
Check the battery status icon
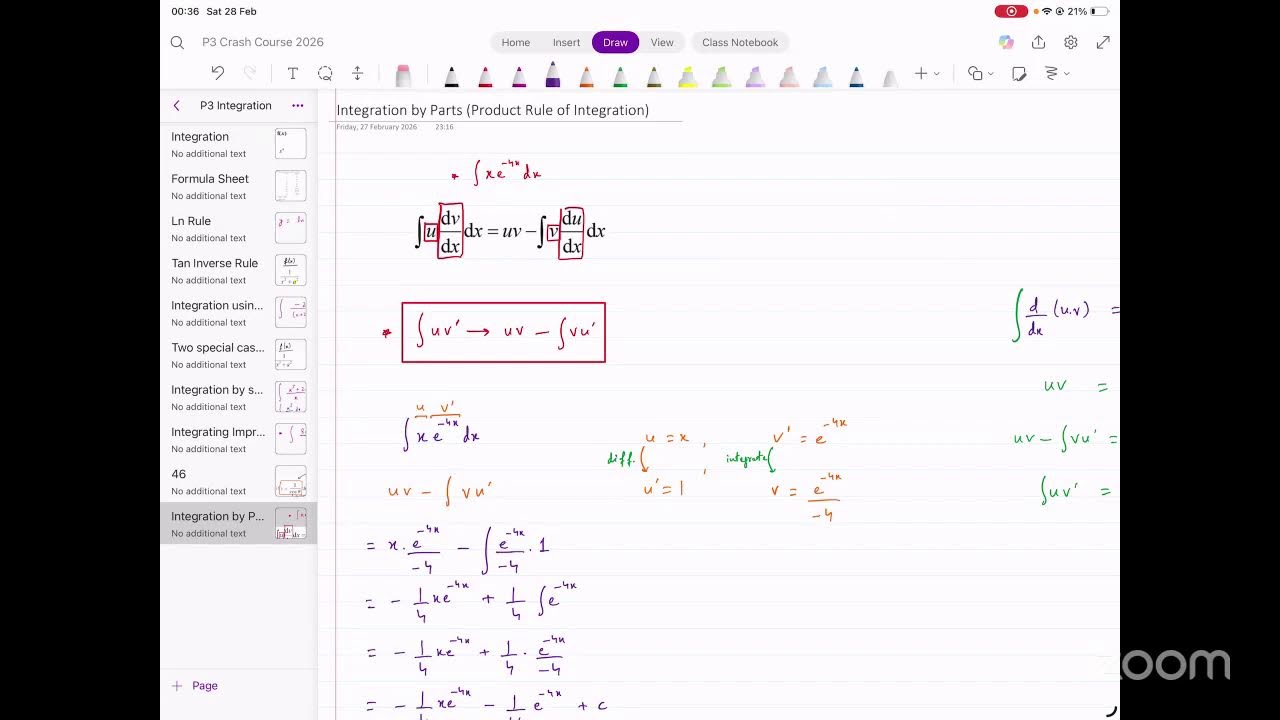pos(1100,11)
